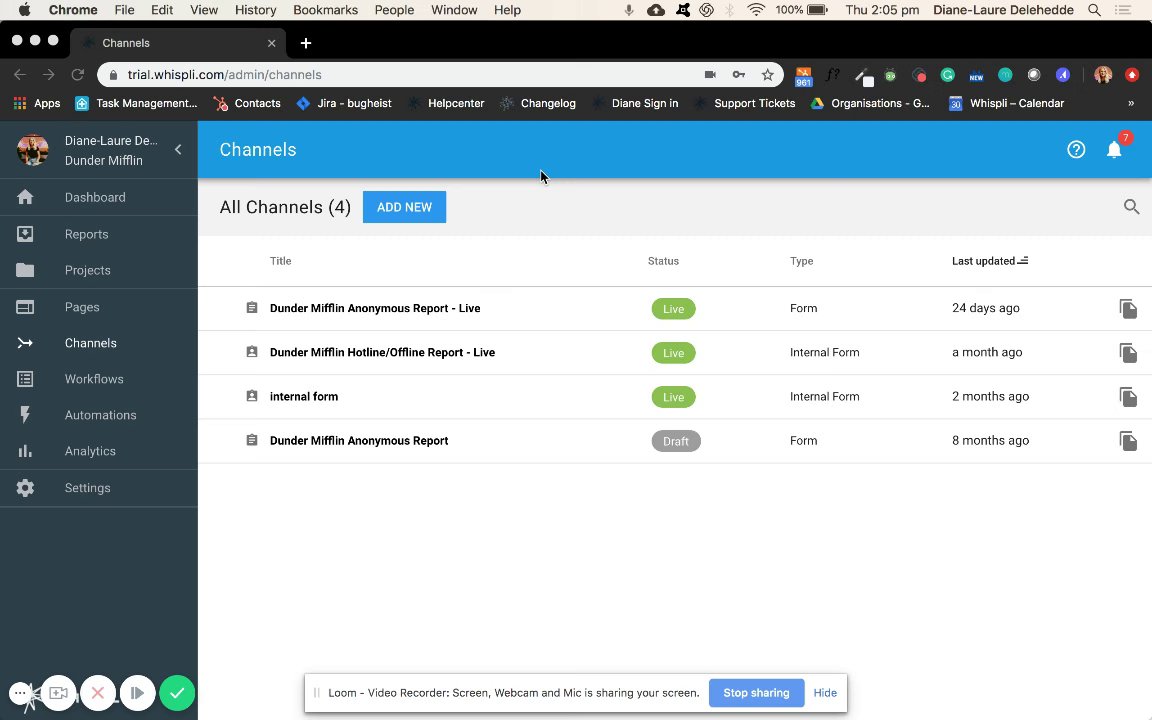Open the Analytics bar chart icon
This screenshot has width=1152, height=720.
pos(25,451)
